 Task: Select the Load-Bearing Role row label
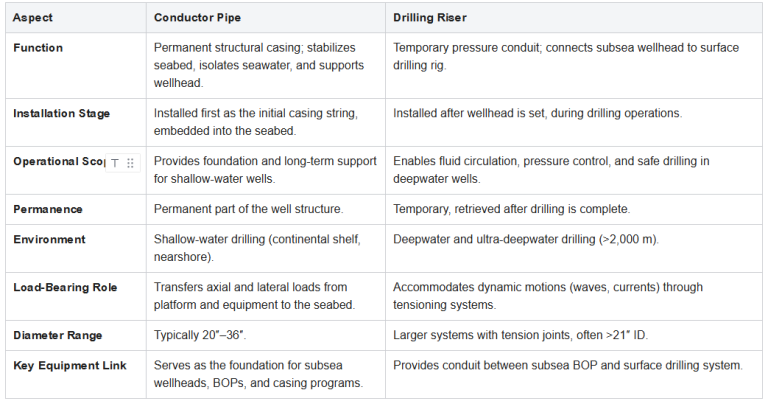[65, 287]
